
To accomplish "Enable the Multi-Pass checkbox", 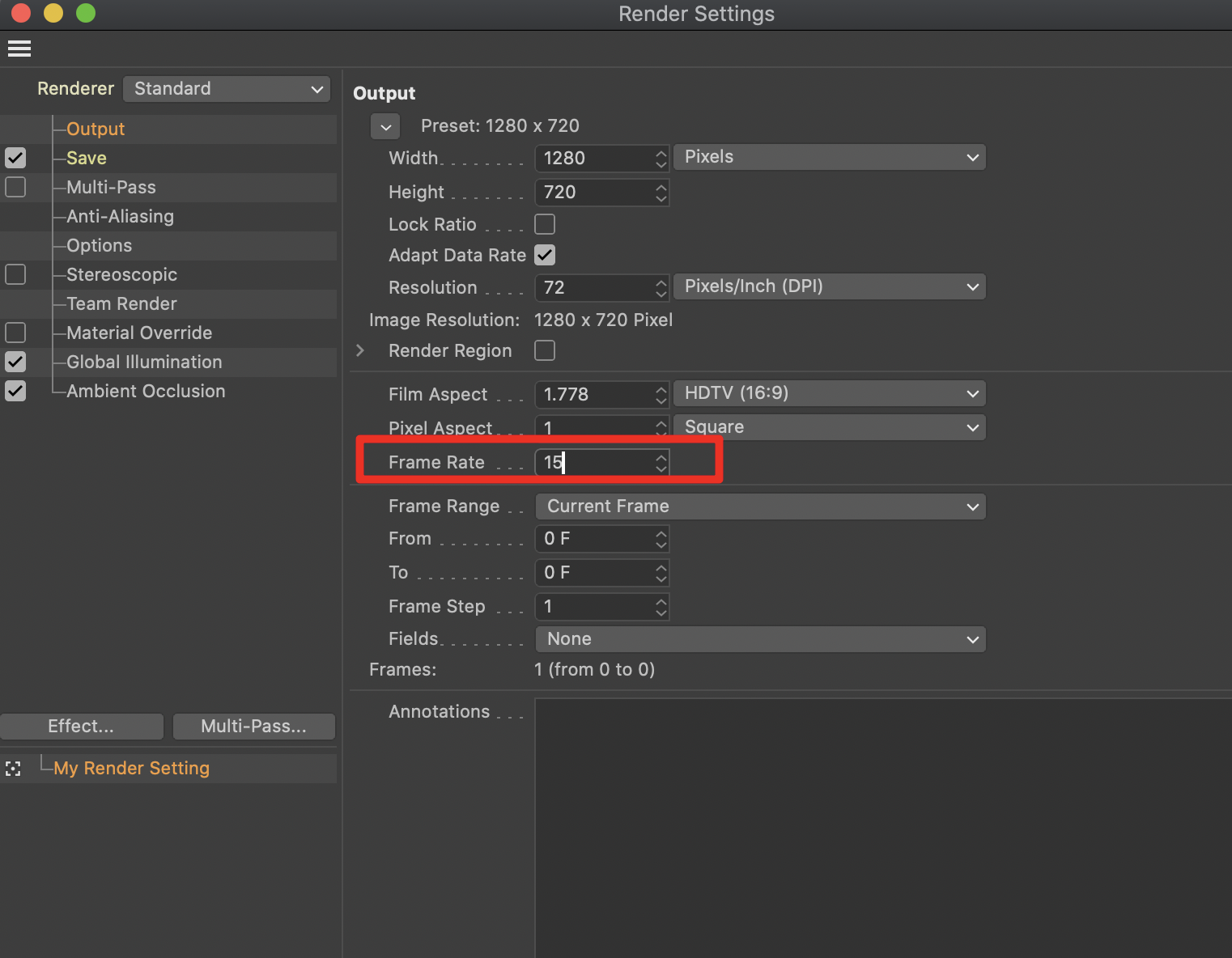I will pyautogui.click(x=15, y=187).
